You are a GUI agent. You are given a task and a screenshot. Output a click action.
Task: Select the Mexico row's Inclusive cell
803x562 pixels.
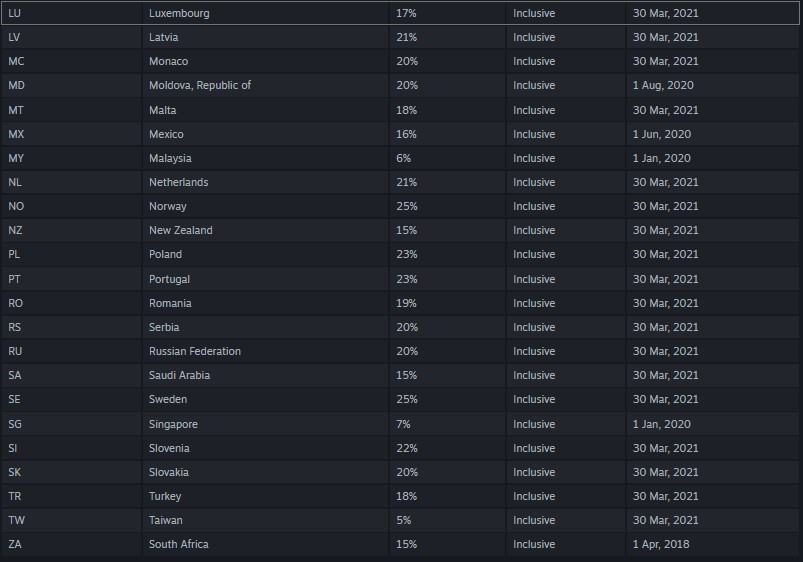(x=566, y=134)
